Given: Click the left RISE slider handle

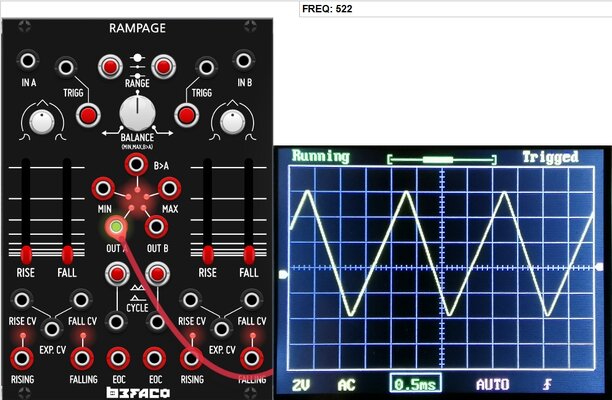Looking at the screenshot, I should [x=26, y=254].
